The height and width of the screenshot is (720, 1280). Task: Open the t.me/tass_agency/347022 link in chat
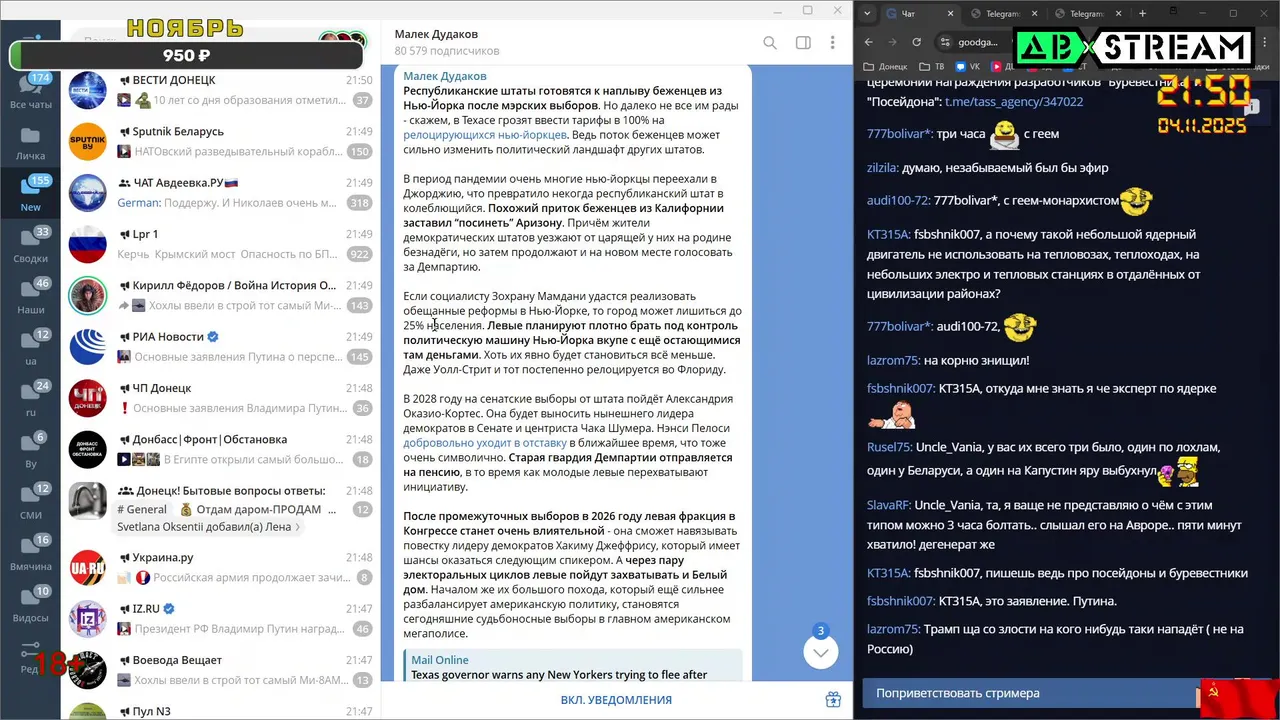[1014, 102]
